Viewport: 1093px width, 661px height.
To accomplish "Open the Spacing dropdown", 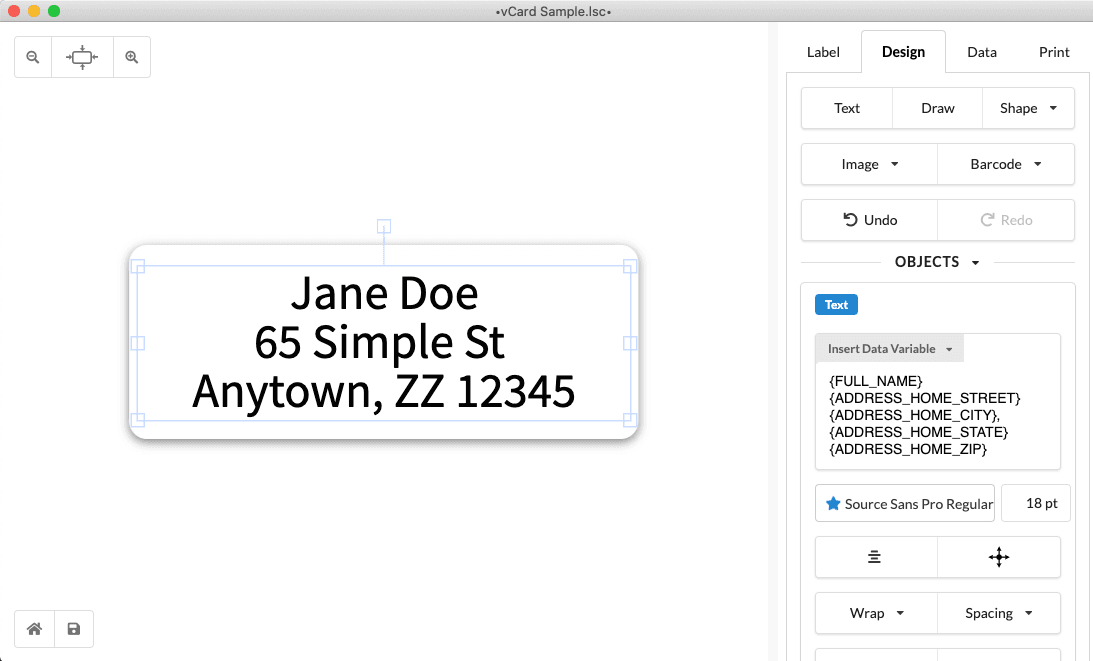I will point(998,613).
